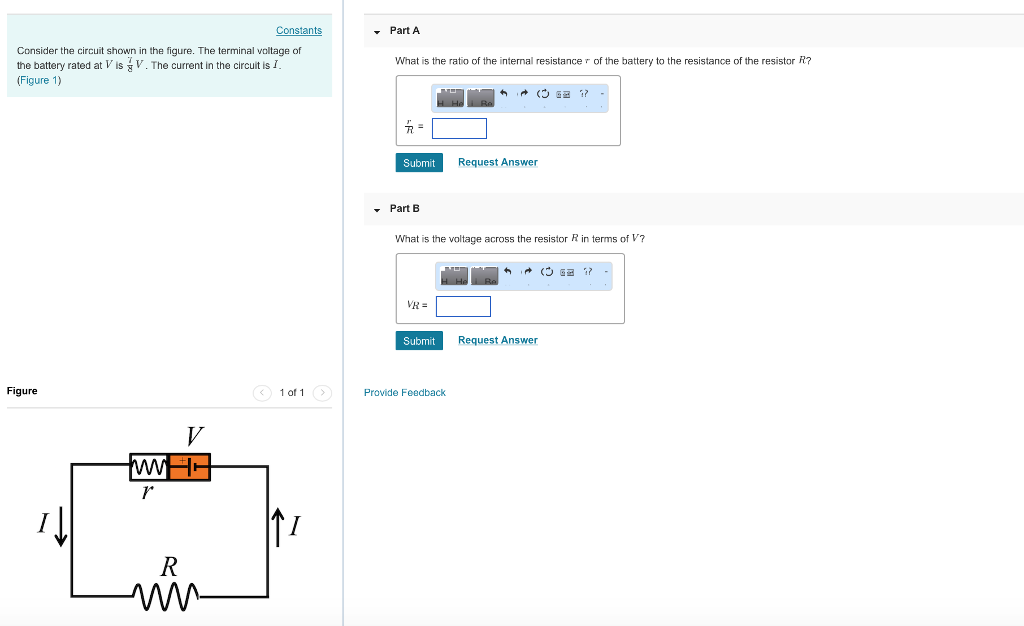Open the keyboard shortcuts icon in Part A
This screenshot has width=1024, height=626.
(563, 96)
